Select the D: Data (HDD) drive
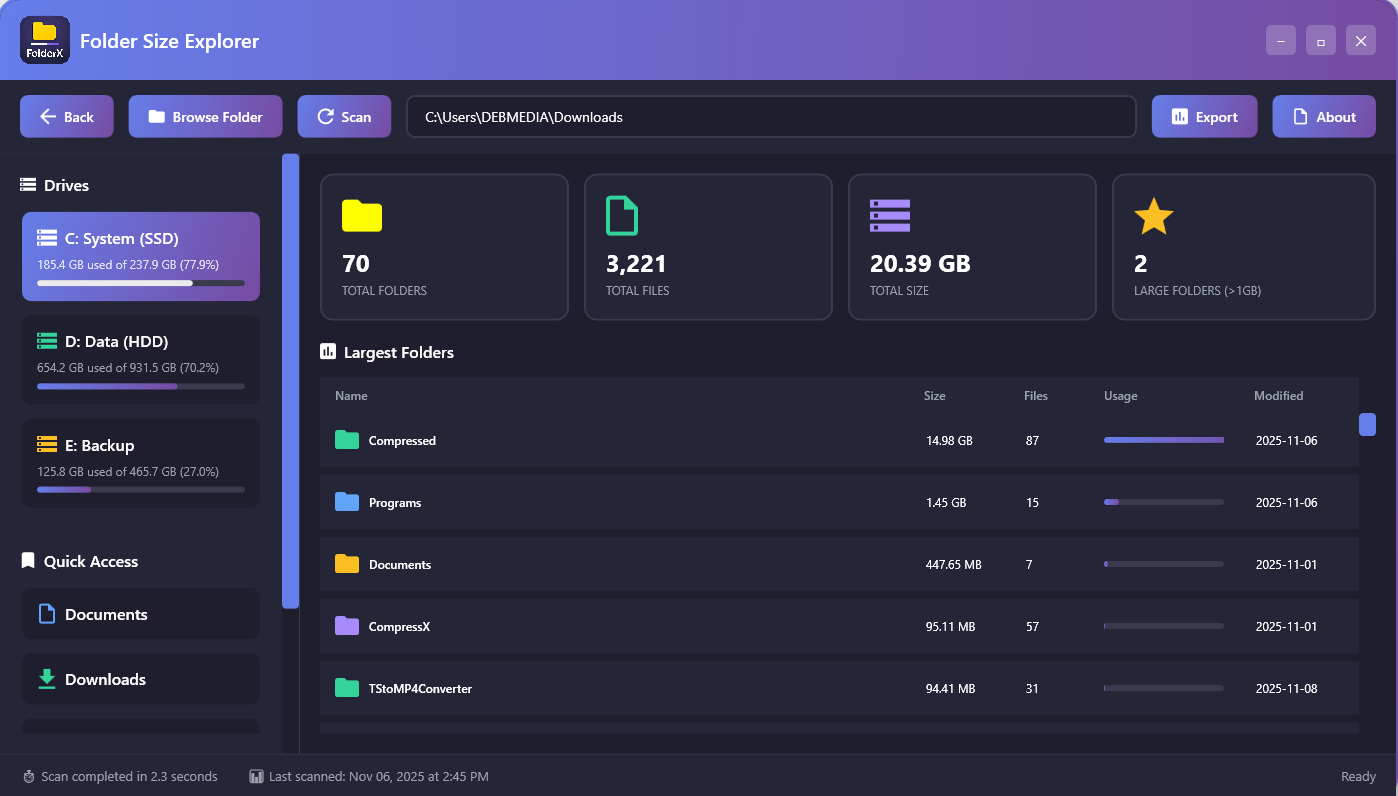This screenshot has height=796, width=1398. [140, 360]
